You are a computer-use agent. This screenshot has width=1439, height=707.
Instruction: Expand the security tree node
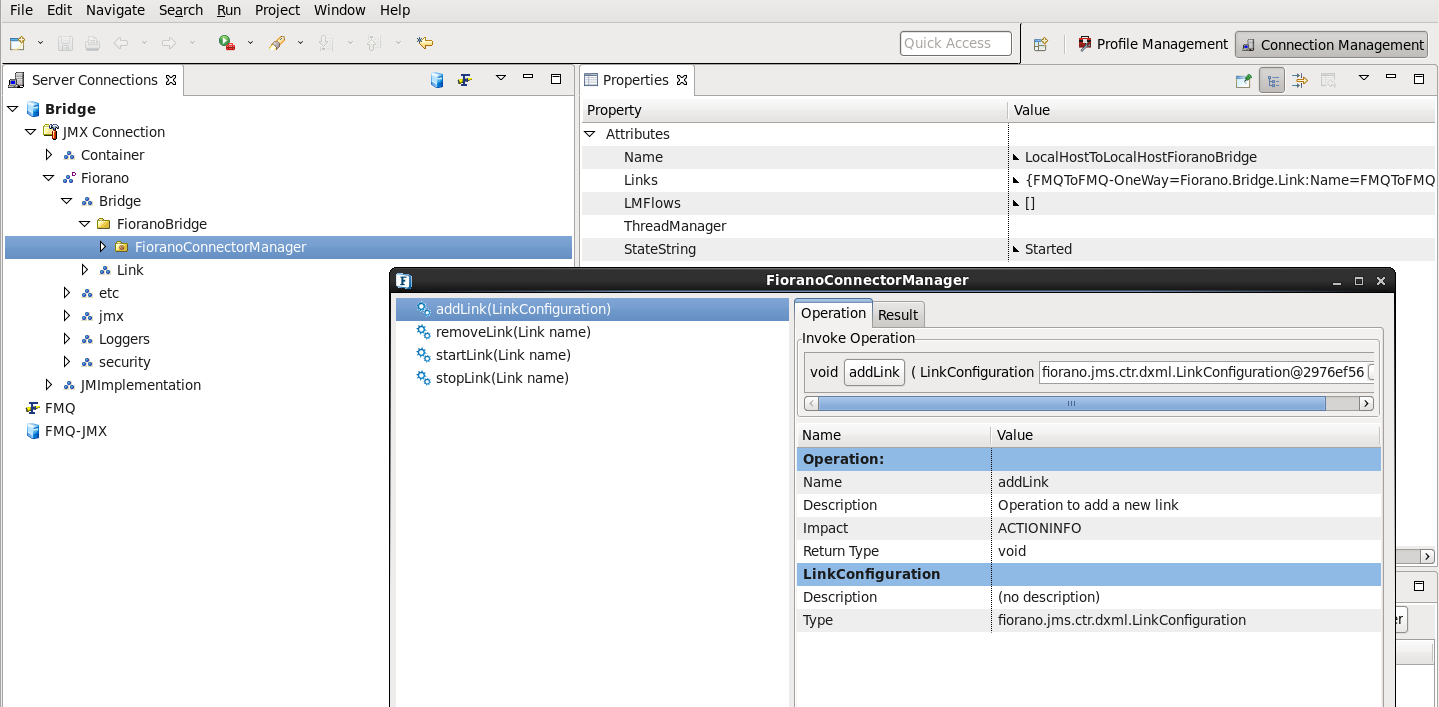[x=67, y=362]
